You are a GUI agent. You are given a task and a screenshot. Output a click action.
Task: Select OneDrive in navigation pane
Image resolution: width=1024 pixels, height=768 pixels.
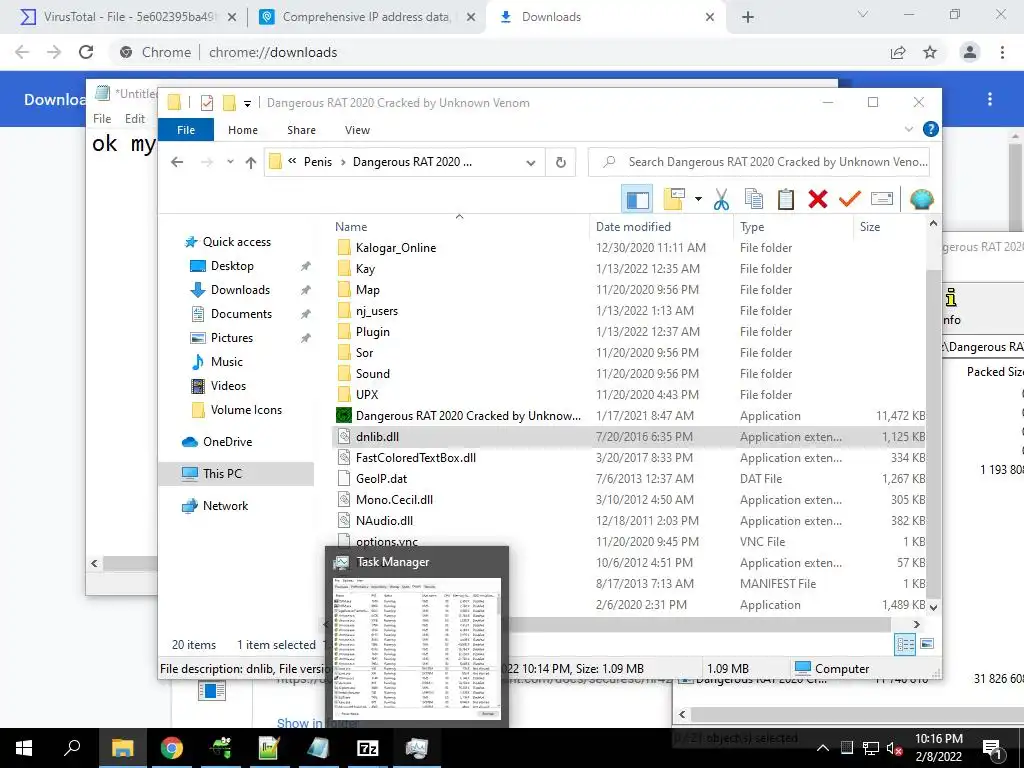[227, 442]
